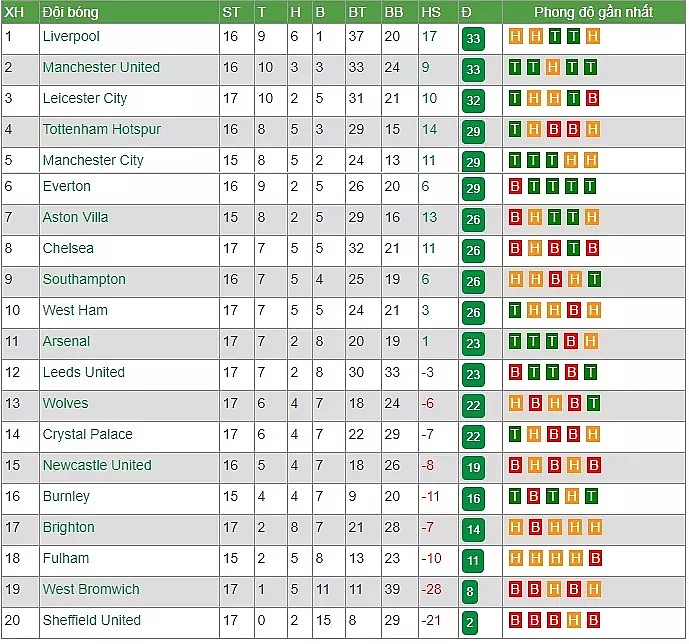Viewport: 689px width, 644px height.
Task: Click Everton's first red B form icon
Action: (x=515, y=187)
